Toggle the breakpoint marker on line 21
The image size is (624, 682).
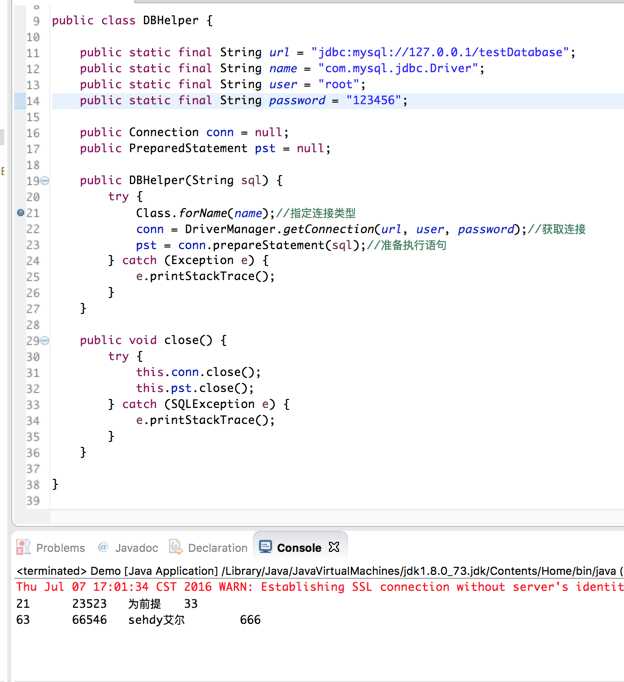click(x=20, y=213)
